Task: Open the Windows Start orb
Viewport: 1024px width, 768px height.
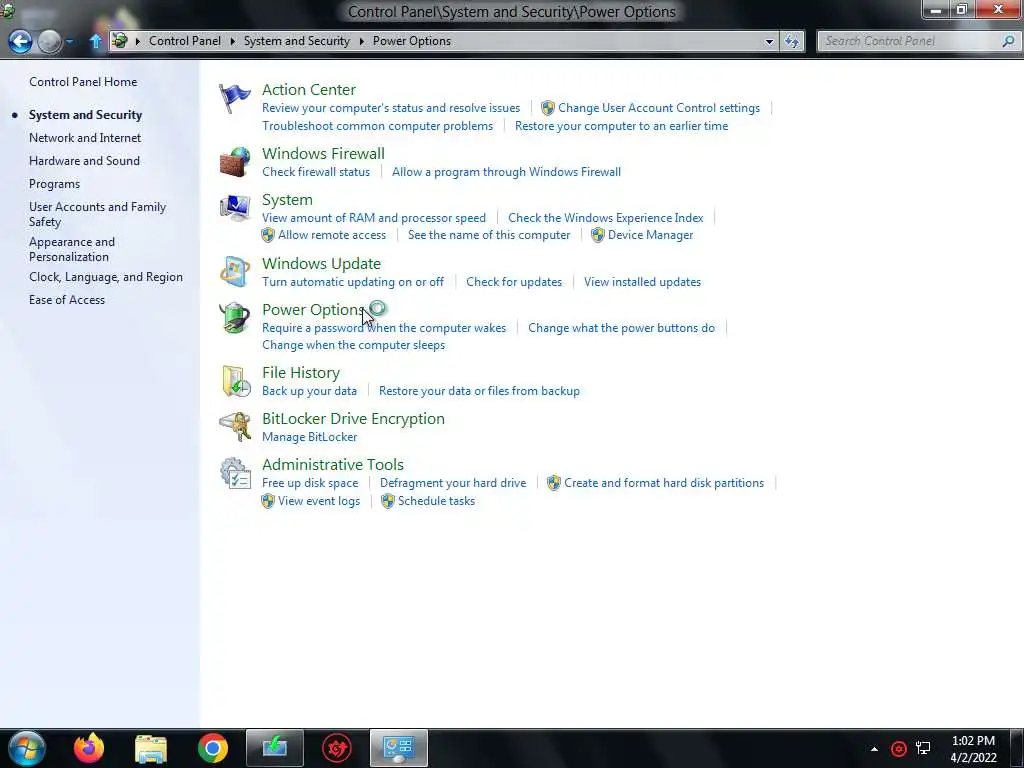Action: [26, 748]
